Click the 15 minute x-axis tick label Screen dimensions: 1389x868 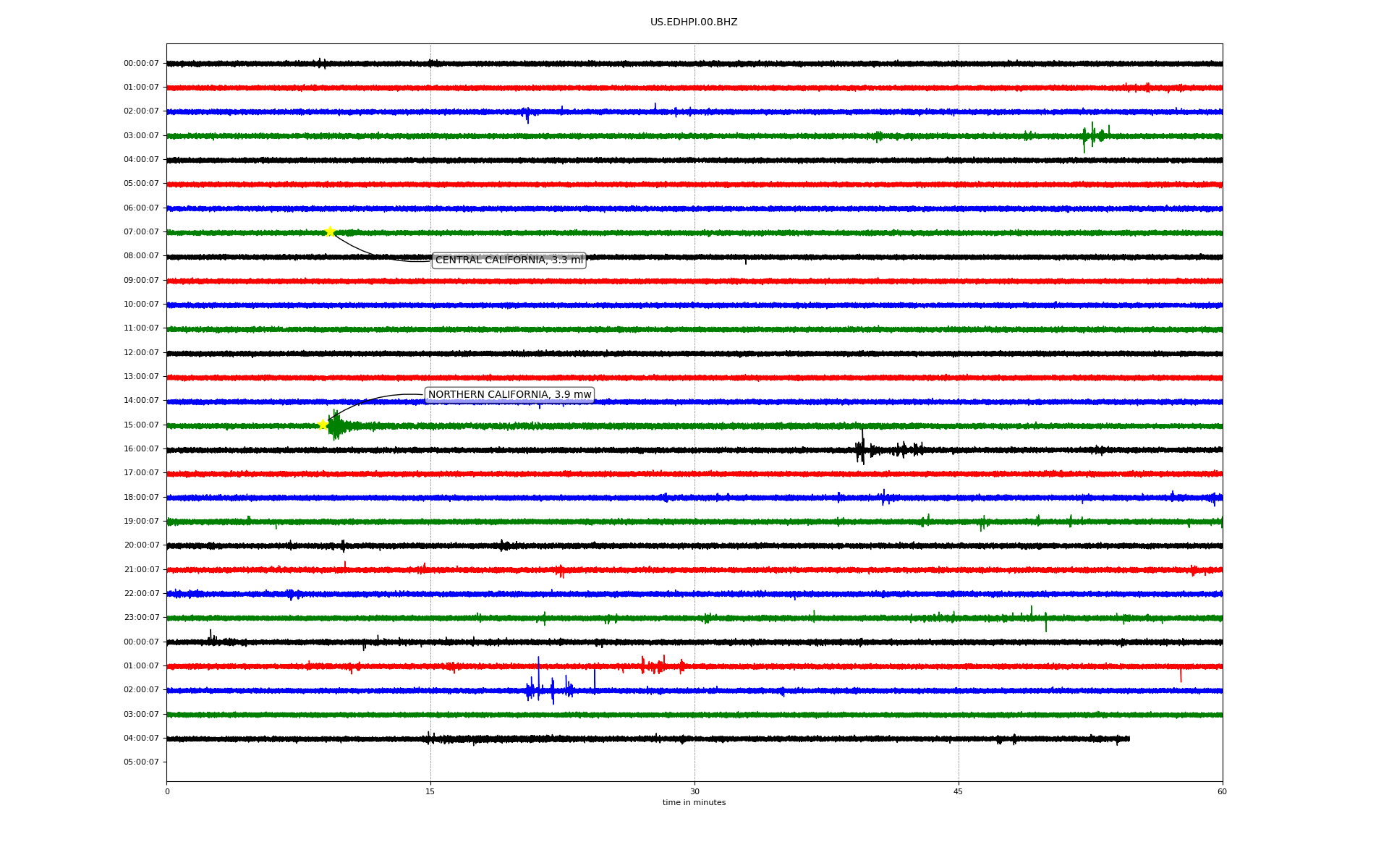430,792
